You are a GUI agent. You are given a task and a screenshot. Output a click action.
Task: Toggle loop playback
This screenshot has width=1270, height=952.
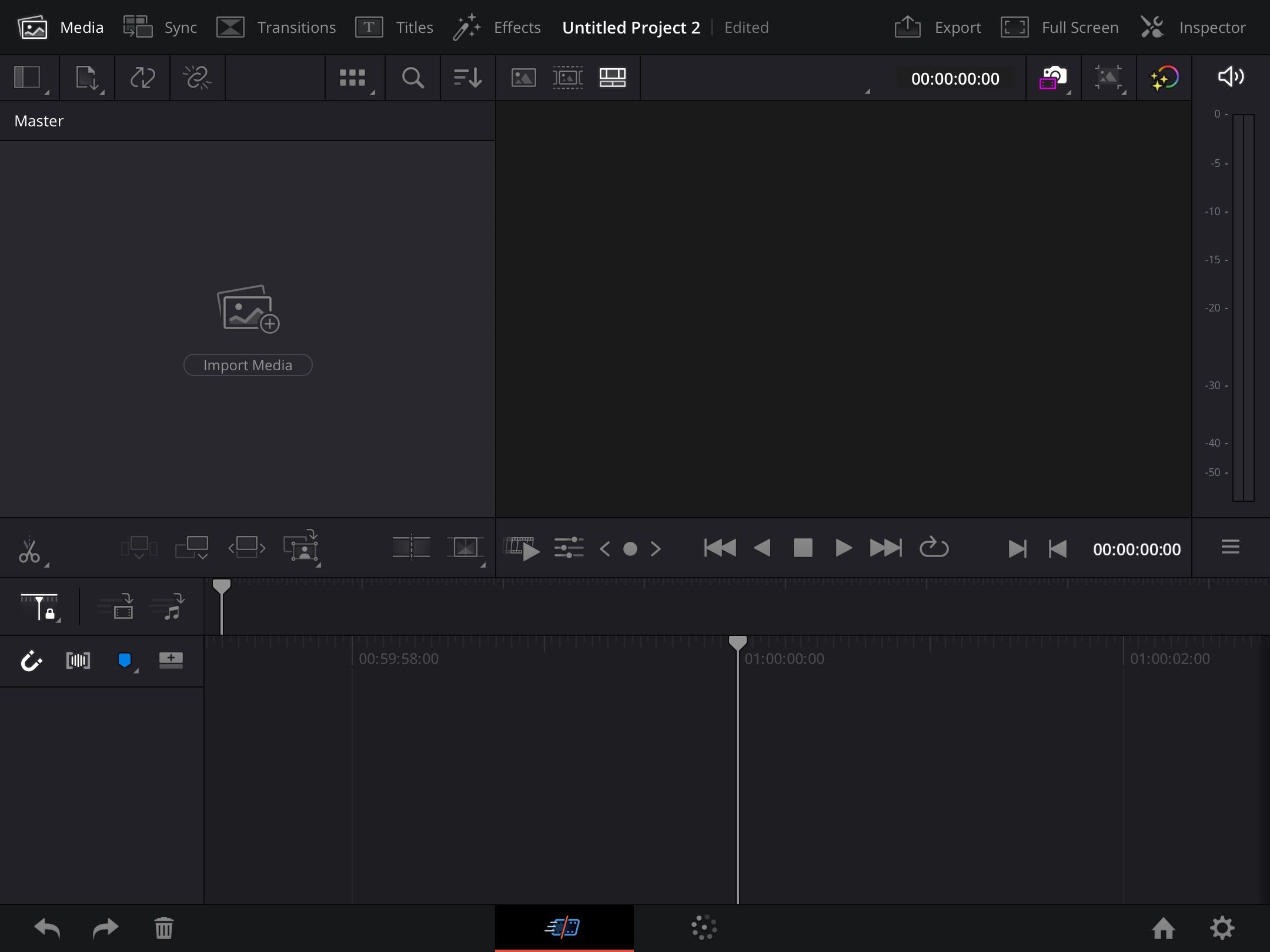click(x=934, y=548)
